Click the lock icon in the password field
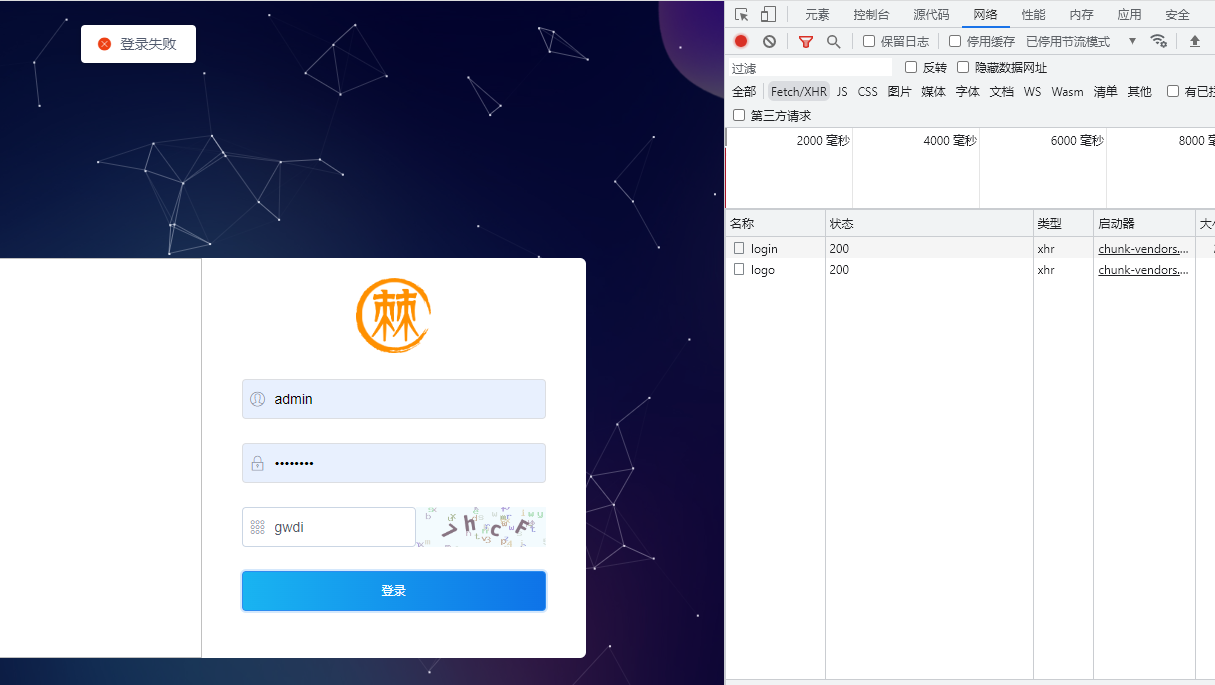Image resolution: width=1215 pixels, height=685 pixels. coord(257,463)
